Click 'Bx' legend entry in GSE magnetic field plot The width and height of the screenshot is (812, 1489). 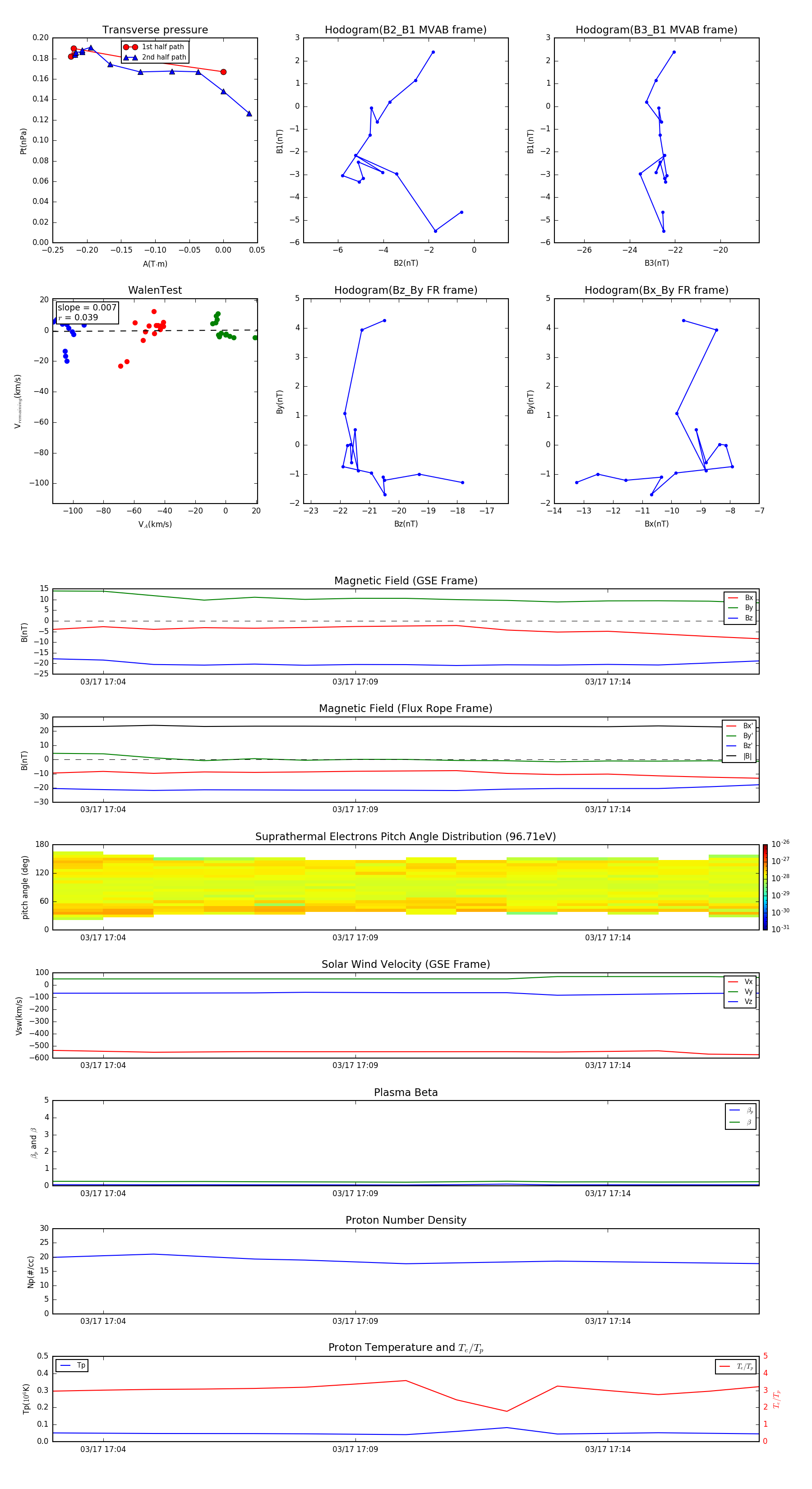[741, 598]
